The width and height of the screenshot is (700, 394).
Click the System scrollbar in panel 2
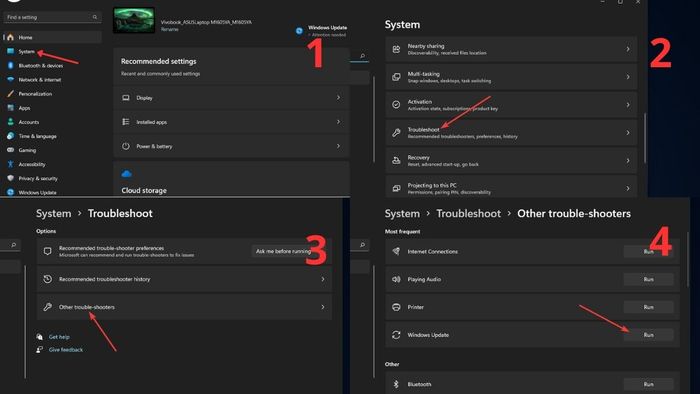[645, 137]
